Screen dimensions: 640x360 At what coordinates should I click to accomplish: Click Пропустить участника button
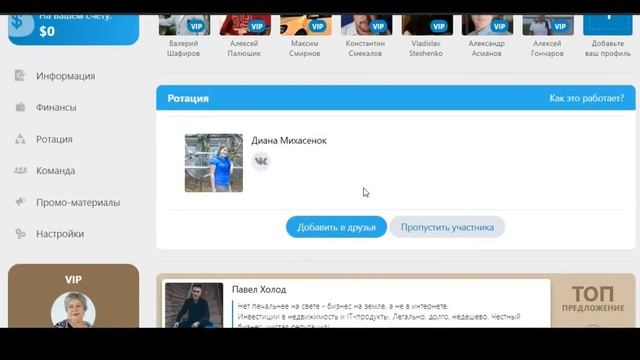[447, 227]
